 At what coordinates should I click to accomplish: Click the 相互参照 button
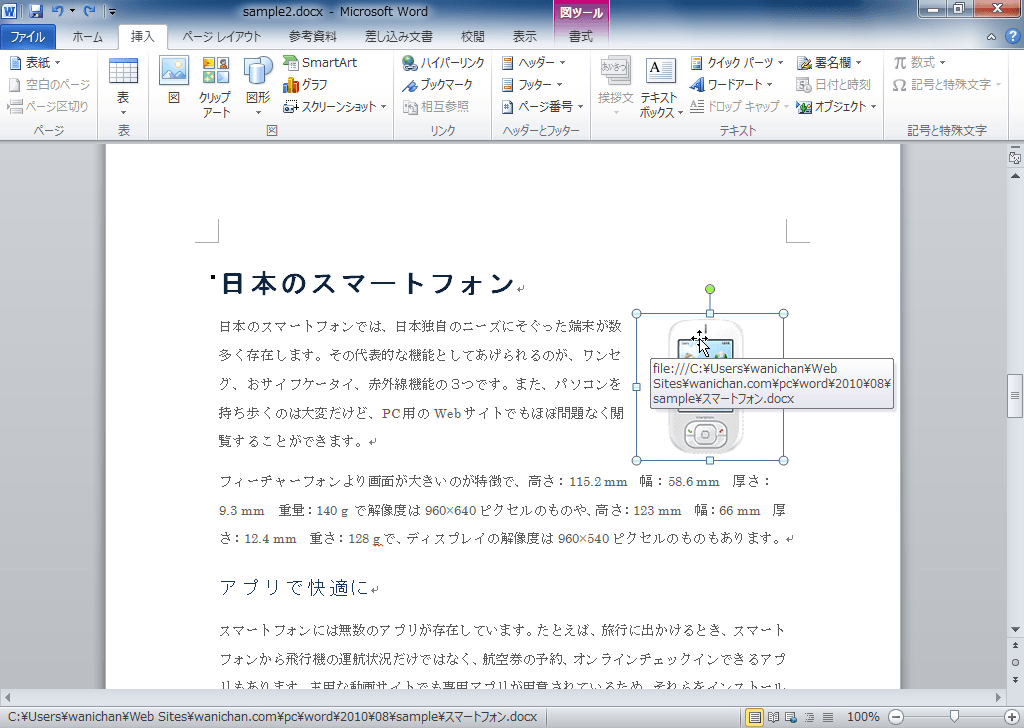coord(436,106)
